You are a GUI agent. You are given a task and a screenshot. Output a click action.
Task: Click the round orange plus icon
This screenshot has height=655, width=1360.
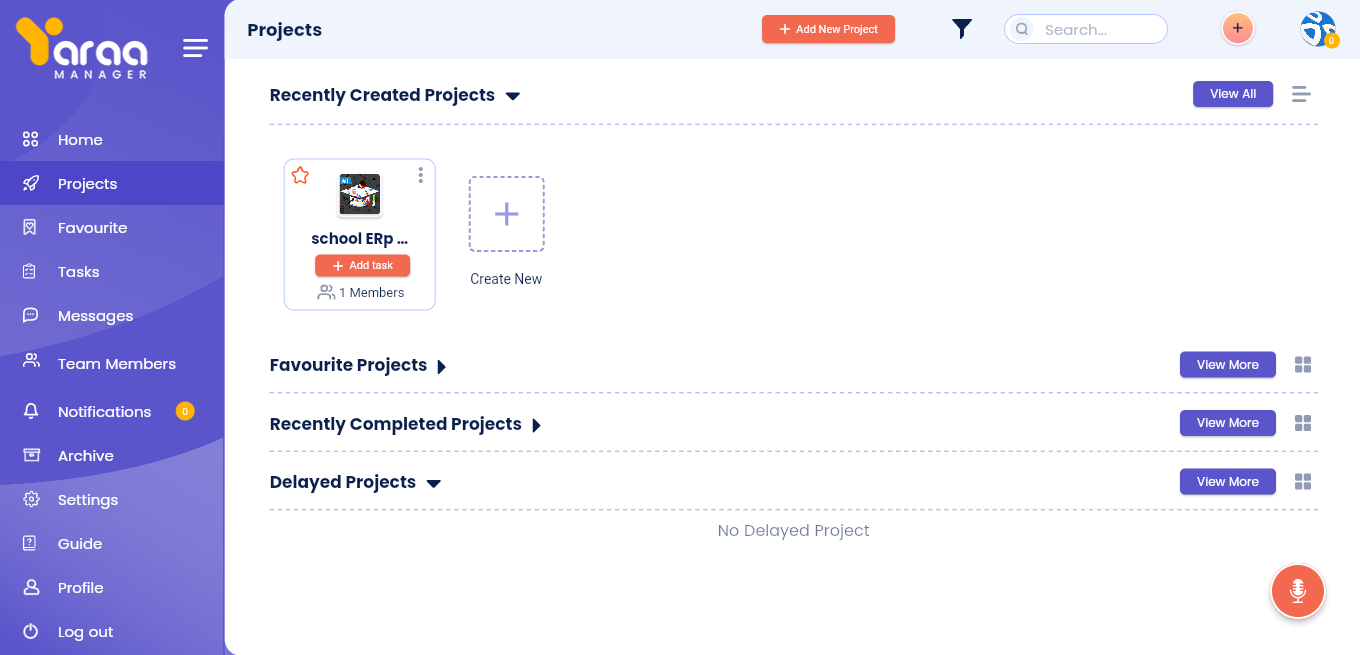[1237, 29]
